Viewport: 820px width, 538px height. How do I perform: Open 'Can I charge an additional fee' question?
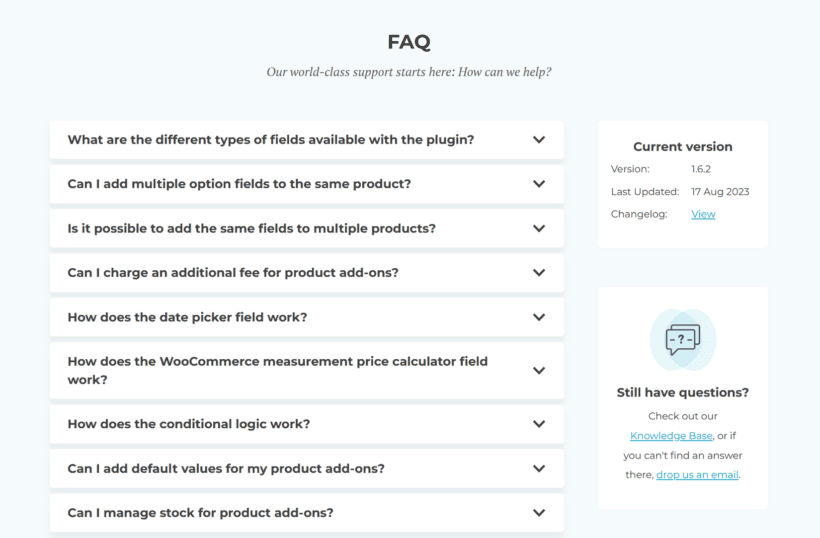[x=306, y=272]
